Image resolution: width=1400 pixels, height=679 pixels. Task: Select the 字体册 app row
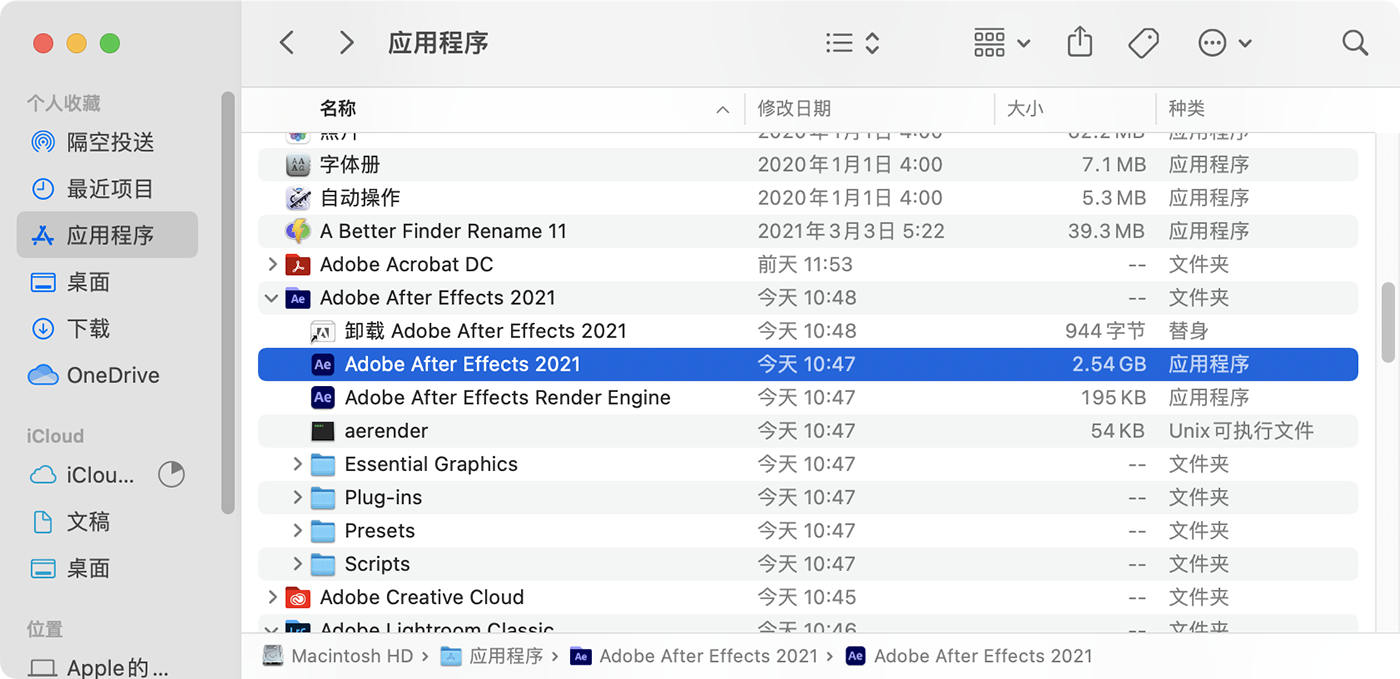coord(808,164)
